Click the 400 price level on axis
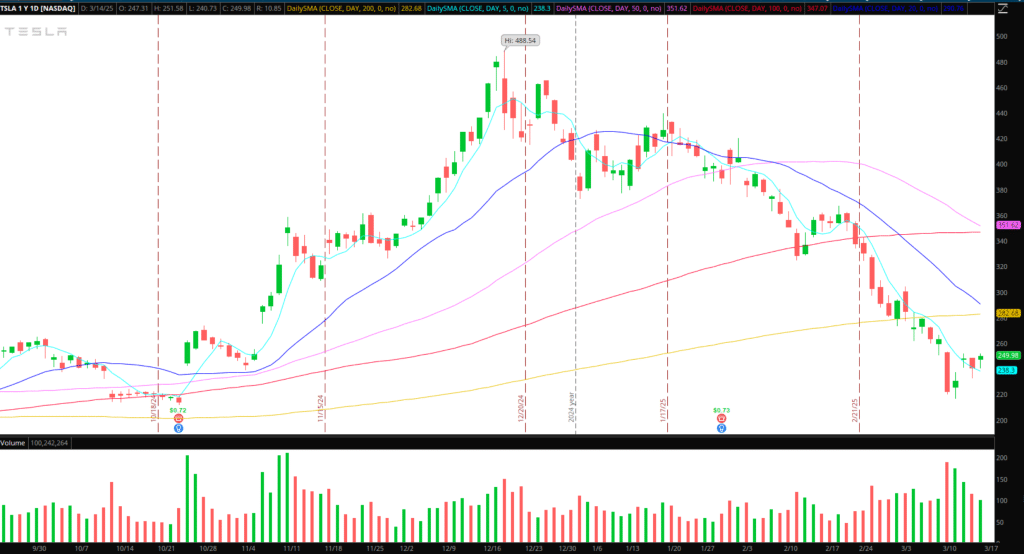The height and width of the screenshot is (554, 1024). click(x=1002, y=165)
